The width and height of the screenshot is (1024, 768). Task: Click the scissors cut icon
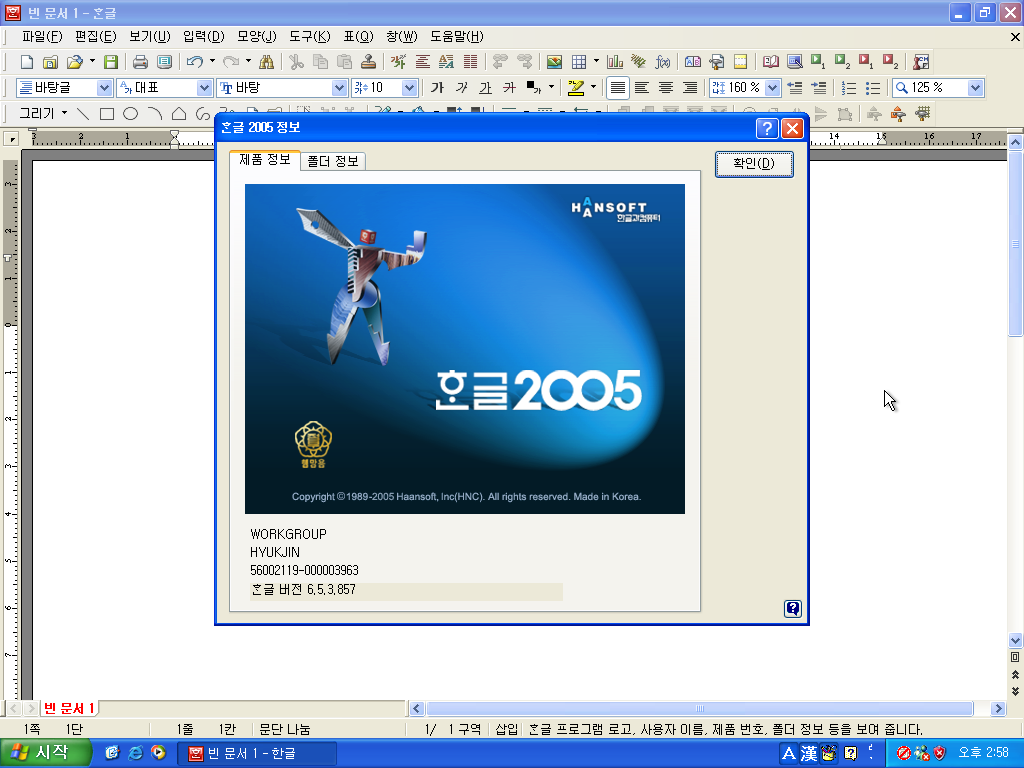click(x=296, y=62)
